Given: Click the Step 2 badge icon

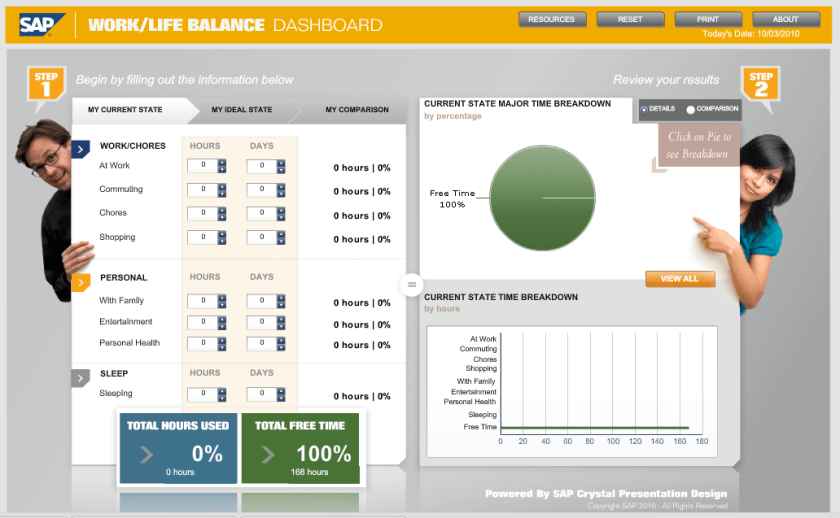Looking at the screenshot, I should [760, 84].
